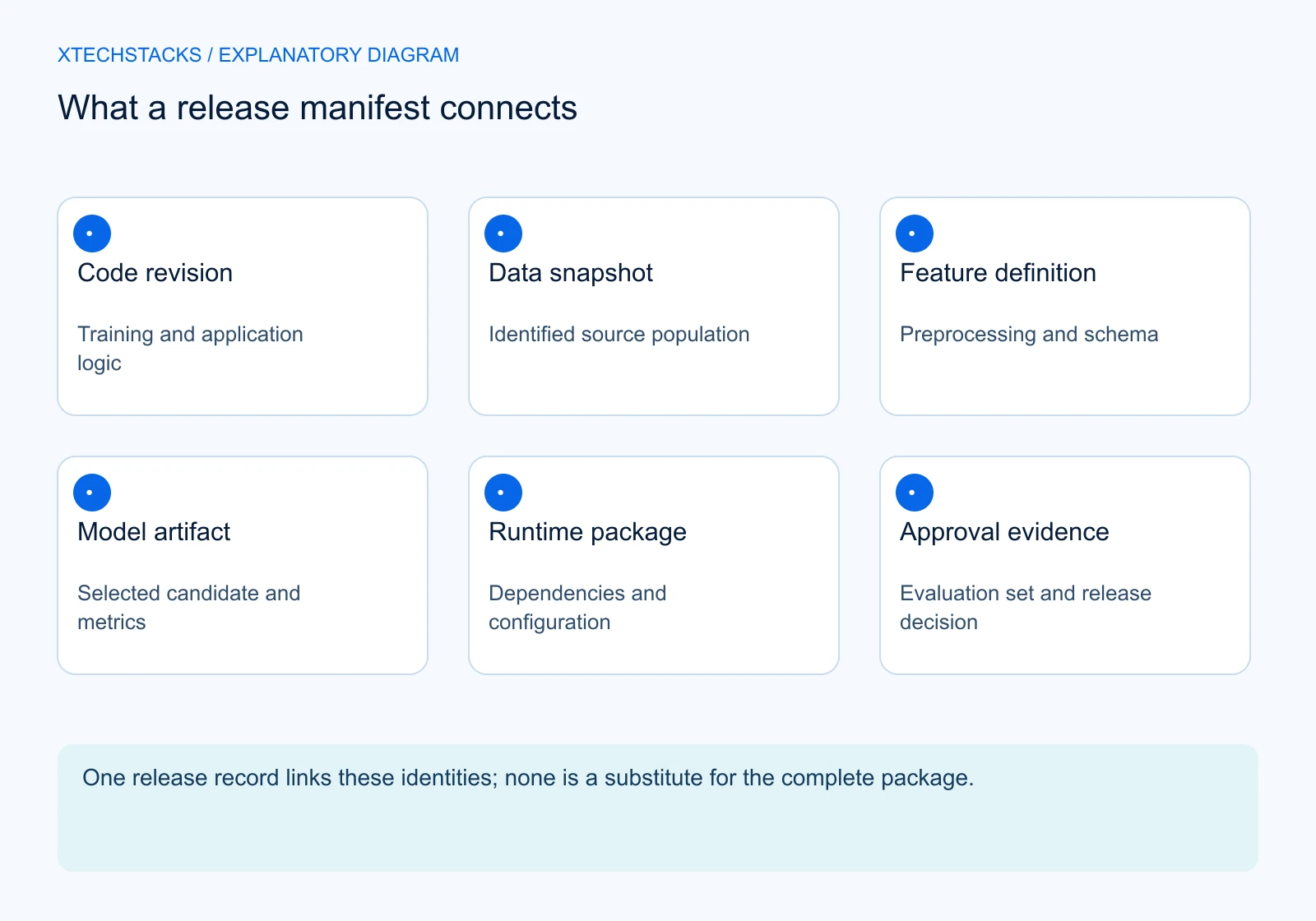Click 'Dependencies and configuration' description
Viewport: 1316px width, 921px height.
pyautogui.click(x=577, y=608)
